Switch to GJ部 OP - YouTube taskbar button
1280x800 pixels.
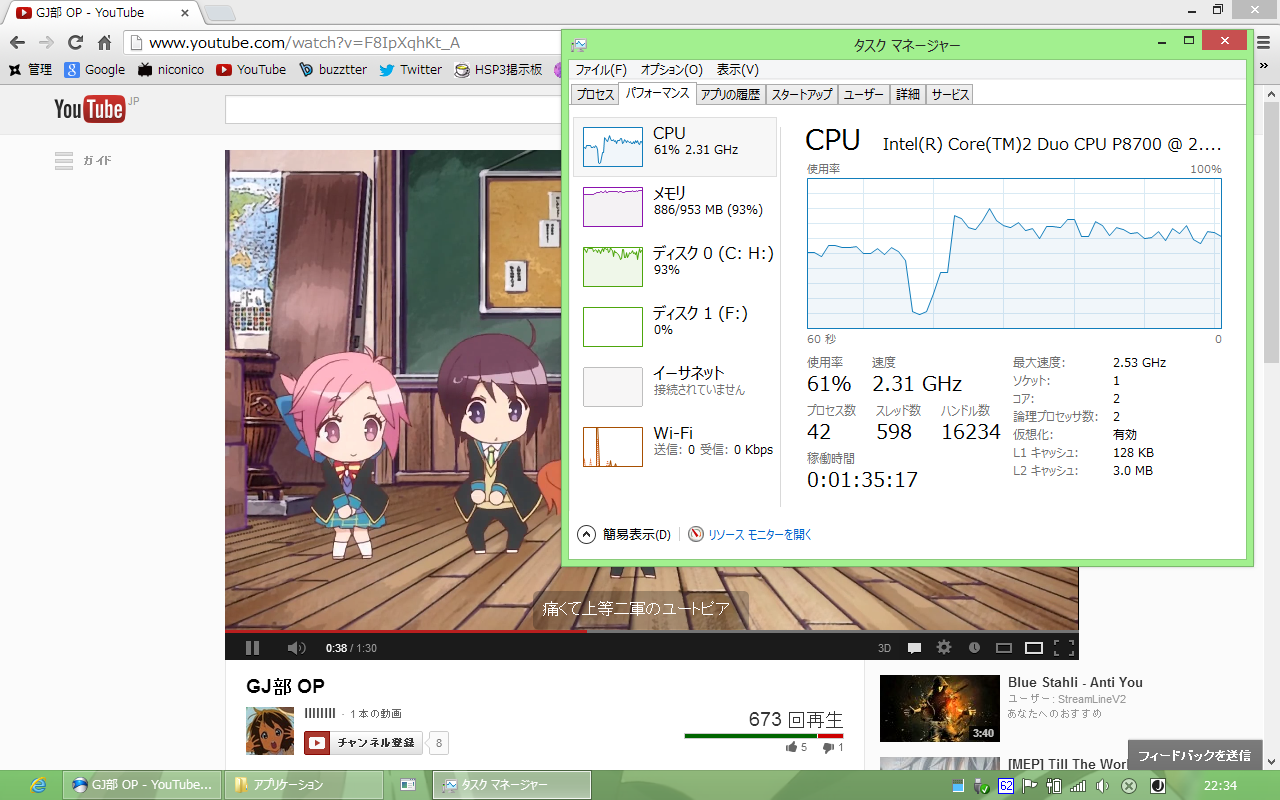pyautogui.click(x=142, y=785)
